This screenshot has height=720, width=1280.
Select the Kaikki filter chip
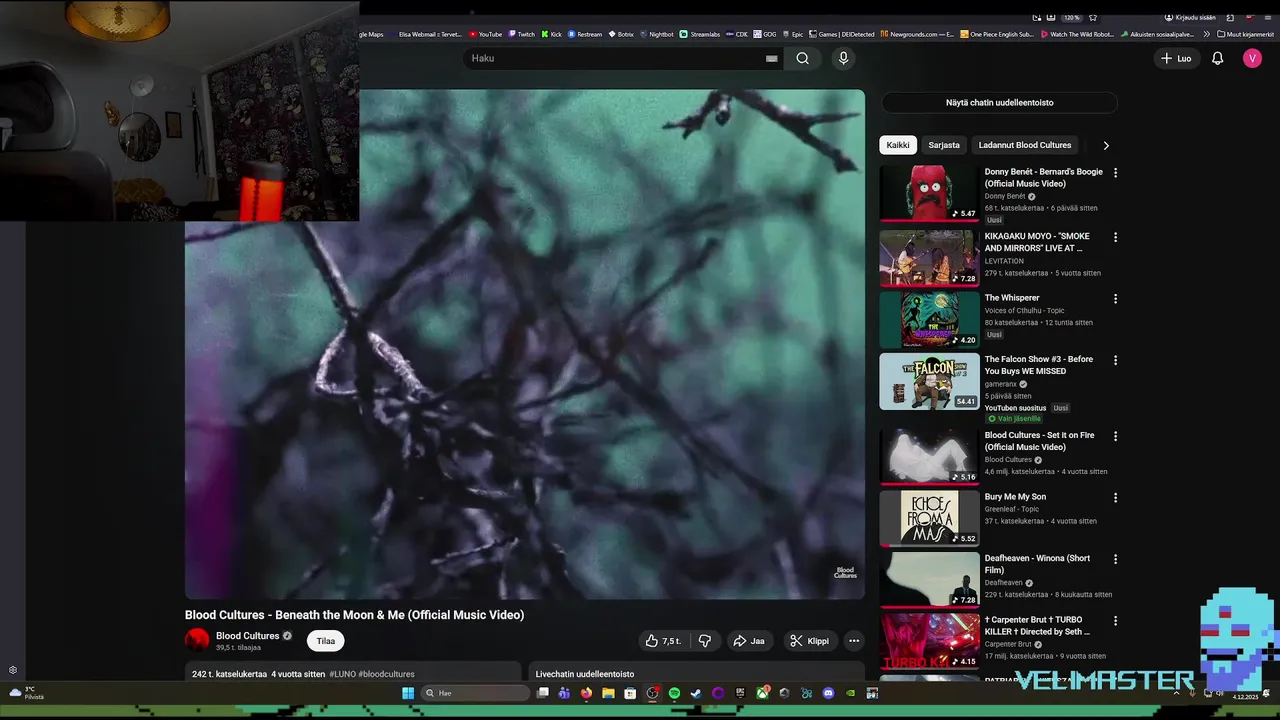898,145
